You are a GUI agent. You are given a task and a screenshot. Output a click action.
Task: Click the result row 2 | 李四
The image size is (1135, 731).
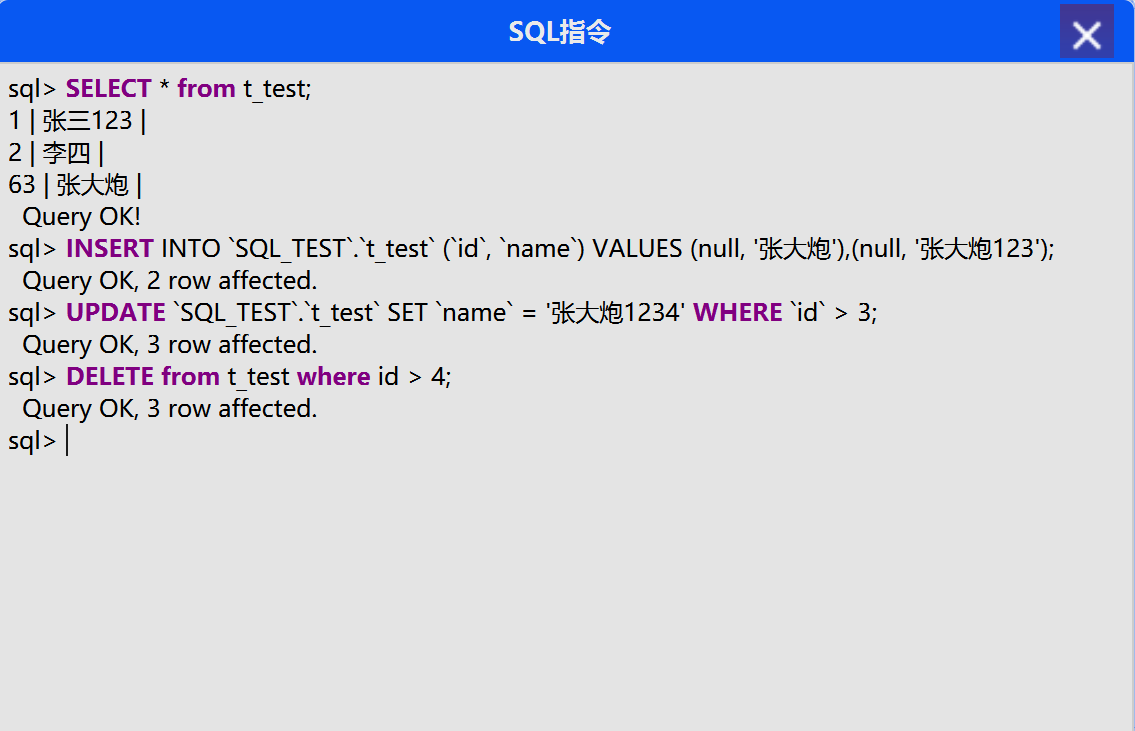[56, 153]
